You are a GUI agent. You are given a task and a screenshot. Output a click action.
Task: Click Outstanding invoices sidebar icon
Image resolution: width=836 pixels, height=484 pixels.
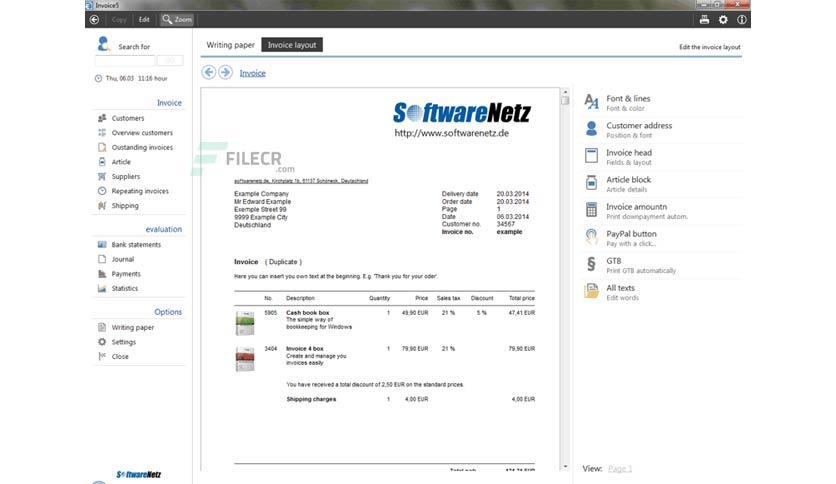(x=102, y=147)
